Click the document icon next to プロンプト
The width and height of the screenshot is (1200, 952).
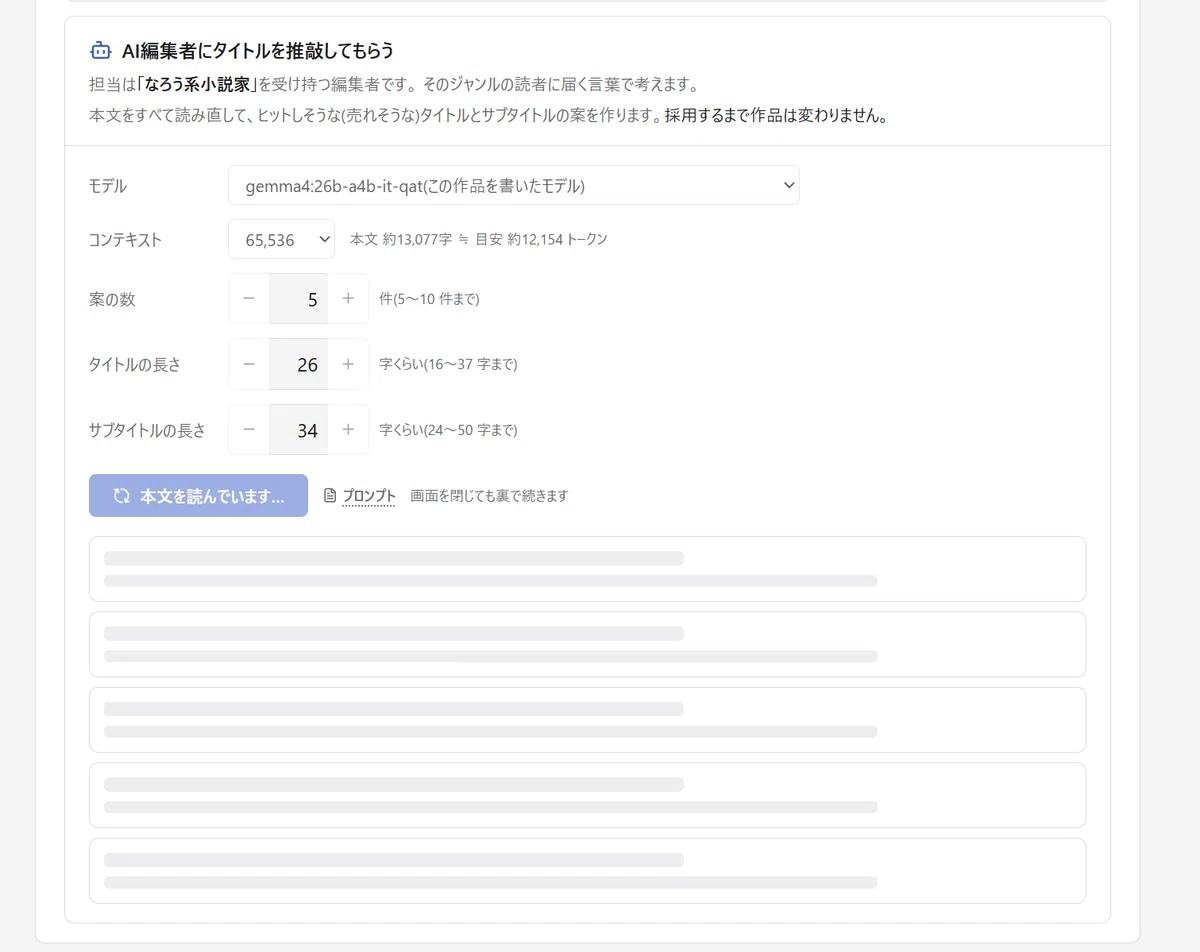[x=330, y=496]
